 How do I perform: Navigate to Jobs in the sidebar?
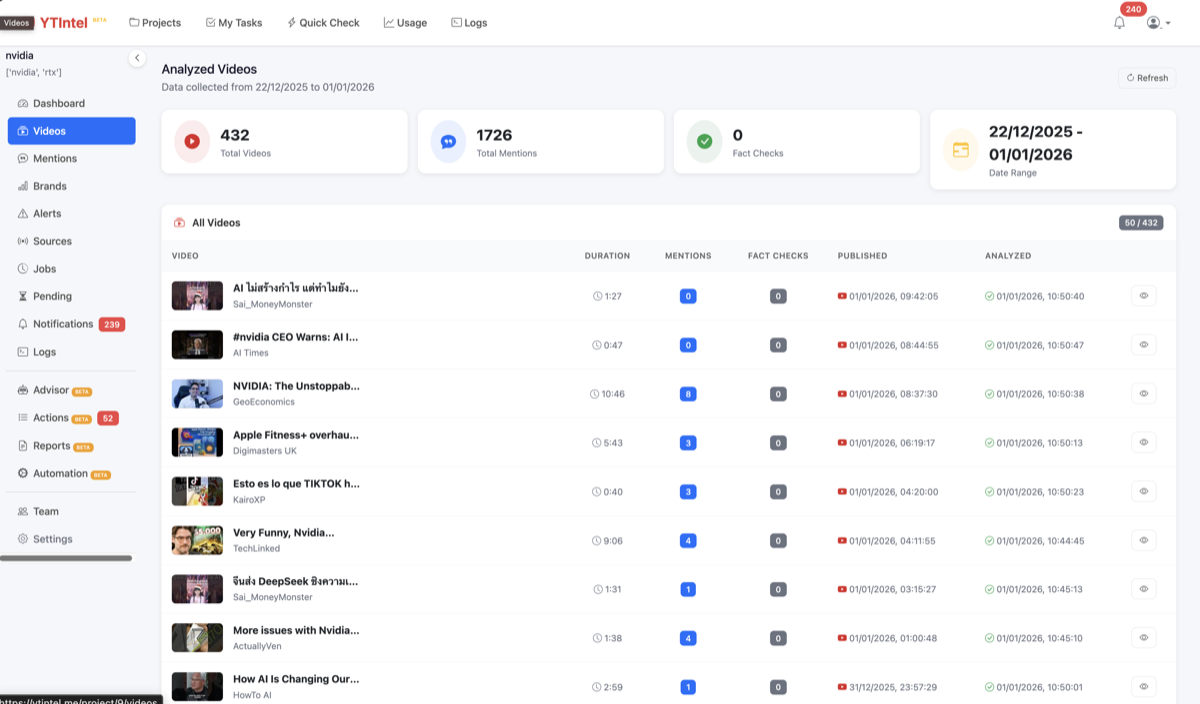44,269
